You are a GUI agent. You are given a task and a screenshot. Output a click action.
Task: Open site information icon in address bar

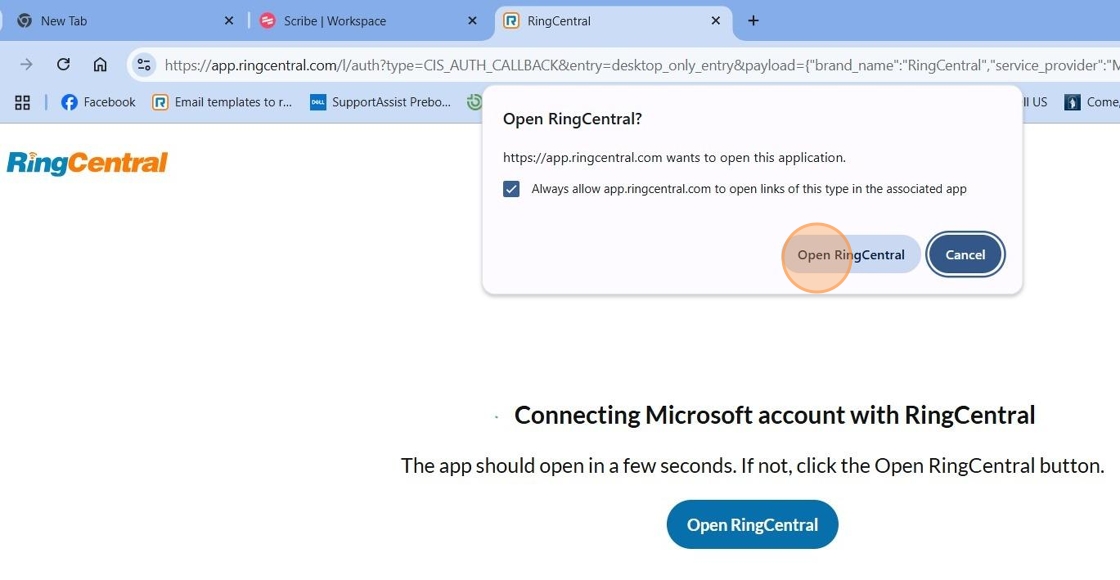click(x=144, y=65)
